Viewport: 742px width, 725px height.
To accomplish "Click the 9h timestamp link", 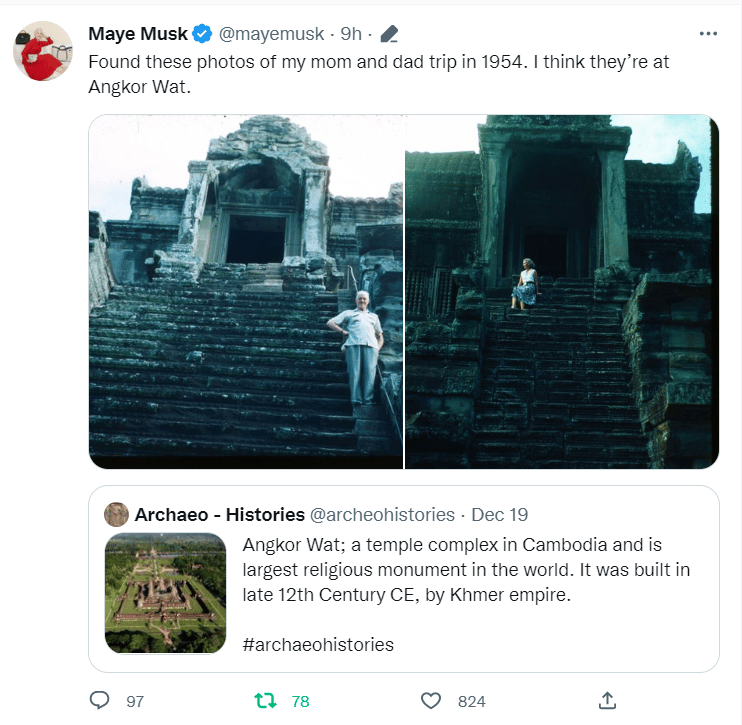I will 350,34.
